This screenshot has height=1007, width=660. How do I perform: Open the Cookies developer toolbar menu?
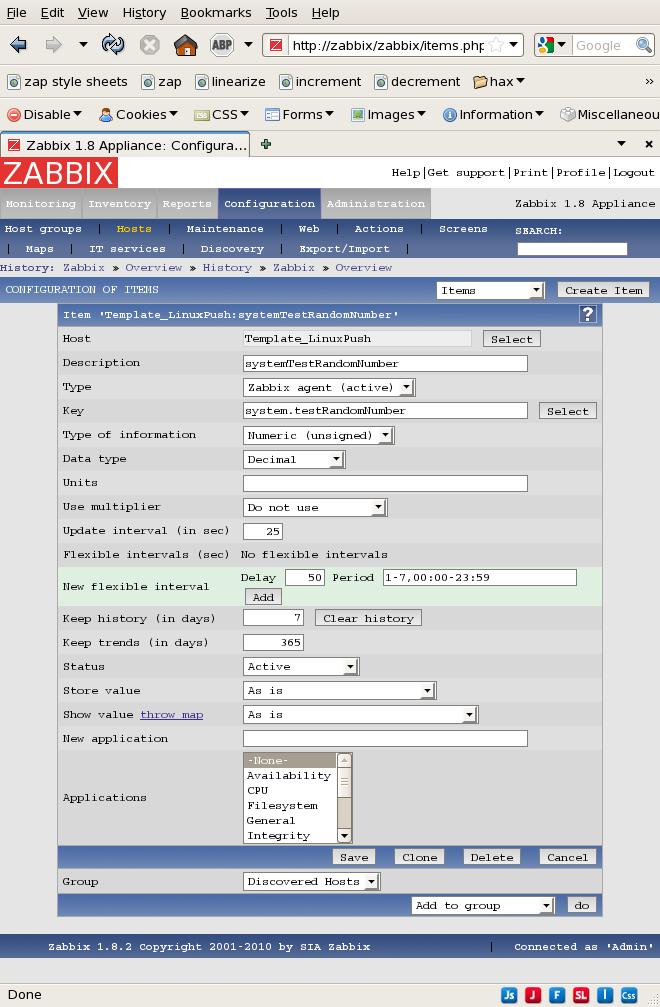pyautogui.click(x=138, y=114)
